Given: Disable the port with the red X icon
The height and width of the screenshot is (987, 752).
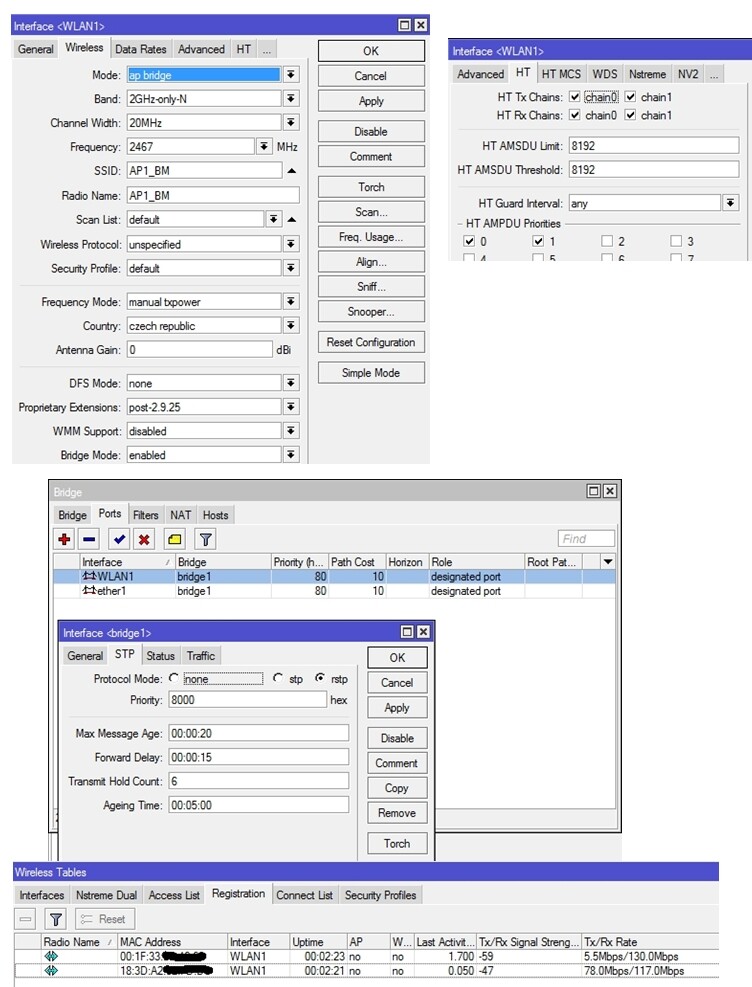Looking at the screenshot, I should pyautogui.click(x=144, y=539).
